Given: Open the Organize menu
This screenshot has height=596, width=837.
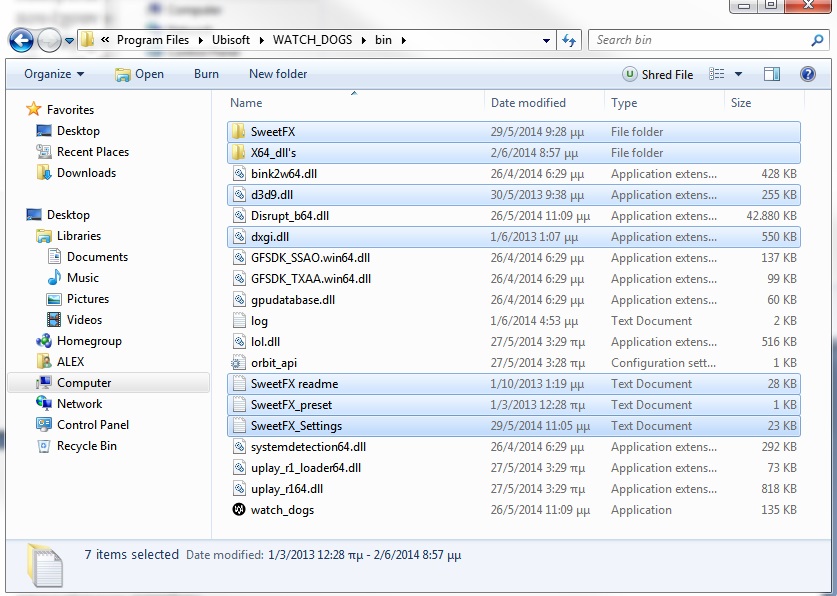Looking at the screenshot, I should 54,74.
